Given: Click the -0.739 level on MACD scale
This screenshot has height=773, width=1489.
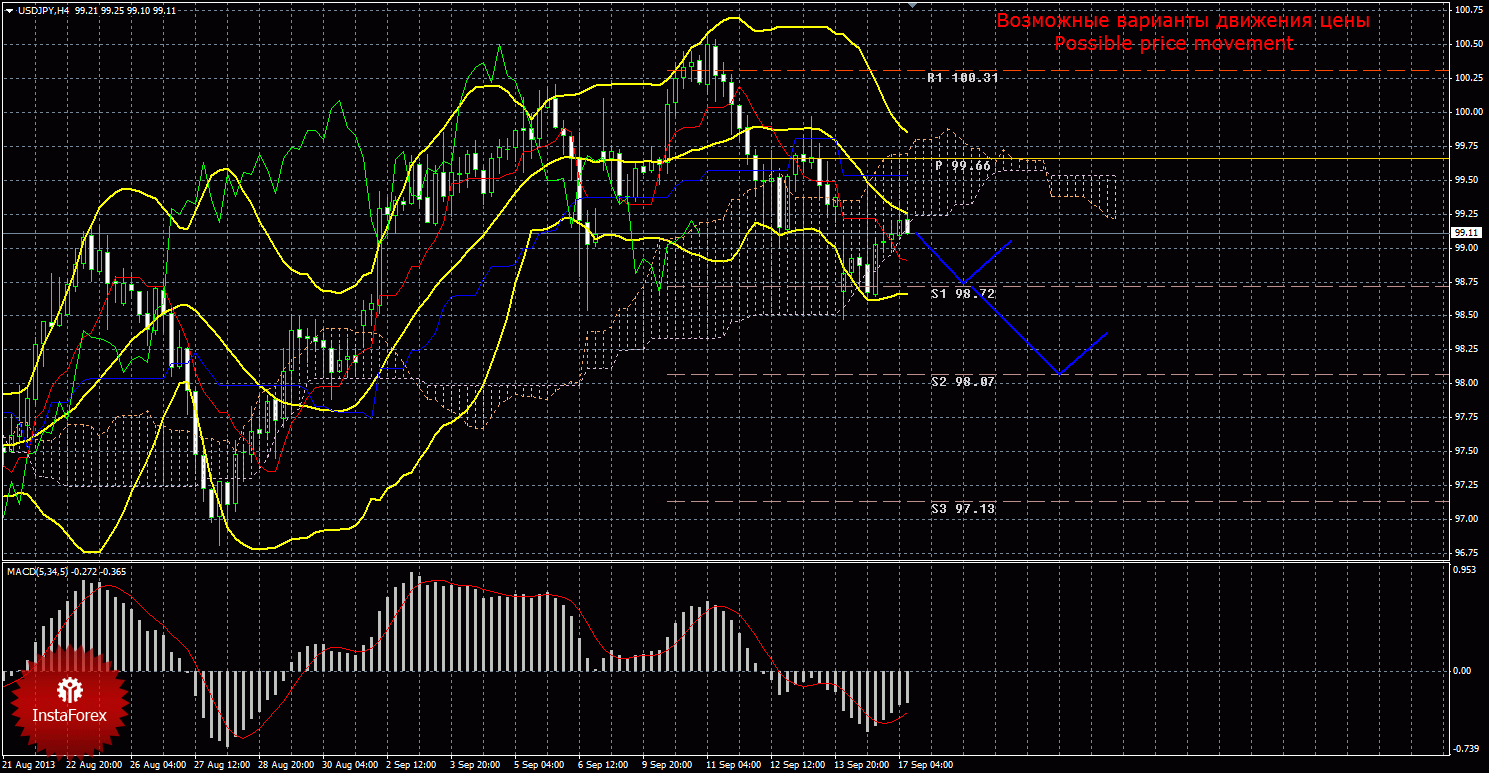Looking at the screenshot, I should click(x=1466, y=748).
